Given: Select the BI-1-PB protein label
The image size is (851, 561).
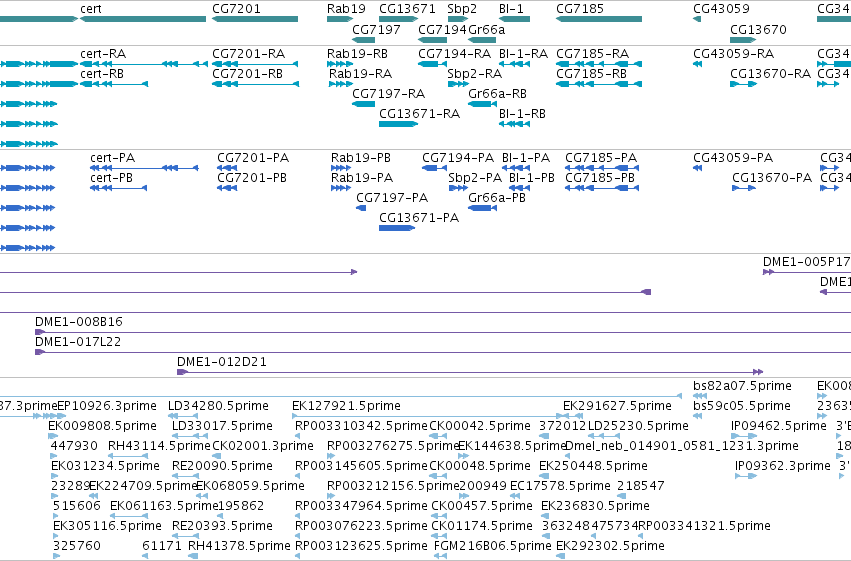Looking at the screenshot, I should [532, 178].
